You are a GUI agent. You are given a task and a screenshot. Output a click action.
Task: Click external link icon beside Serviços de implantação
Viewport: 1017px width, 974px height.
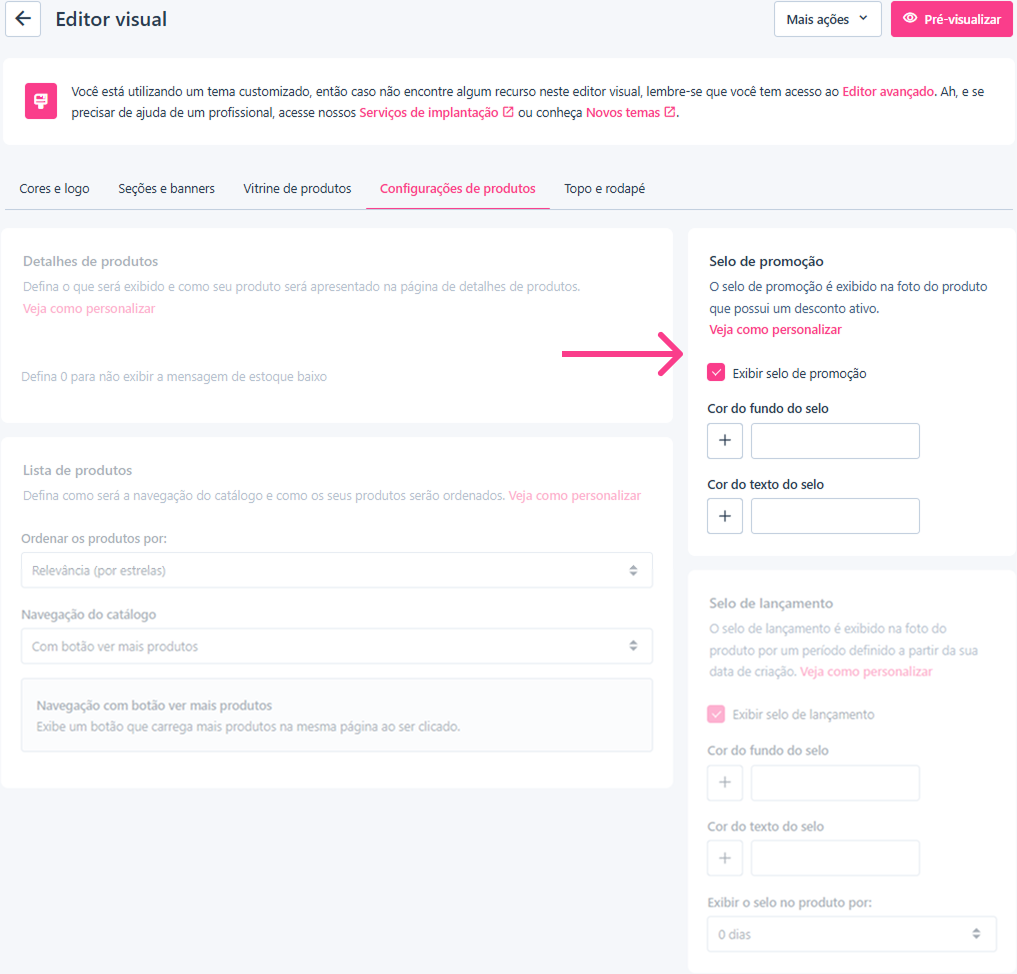pos(508,112)
